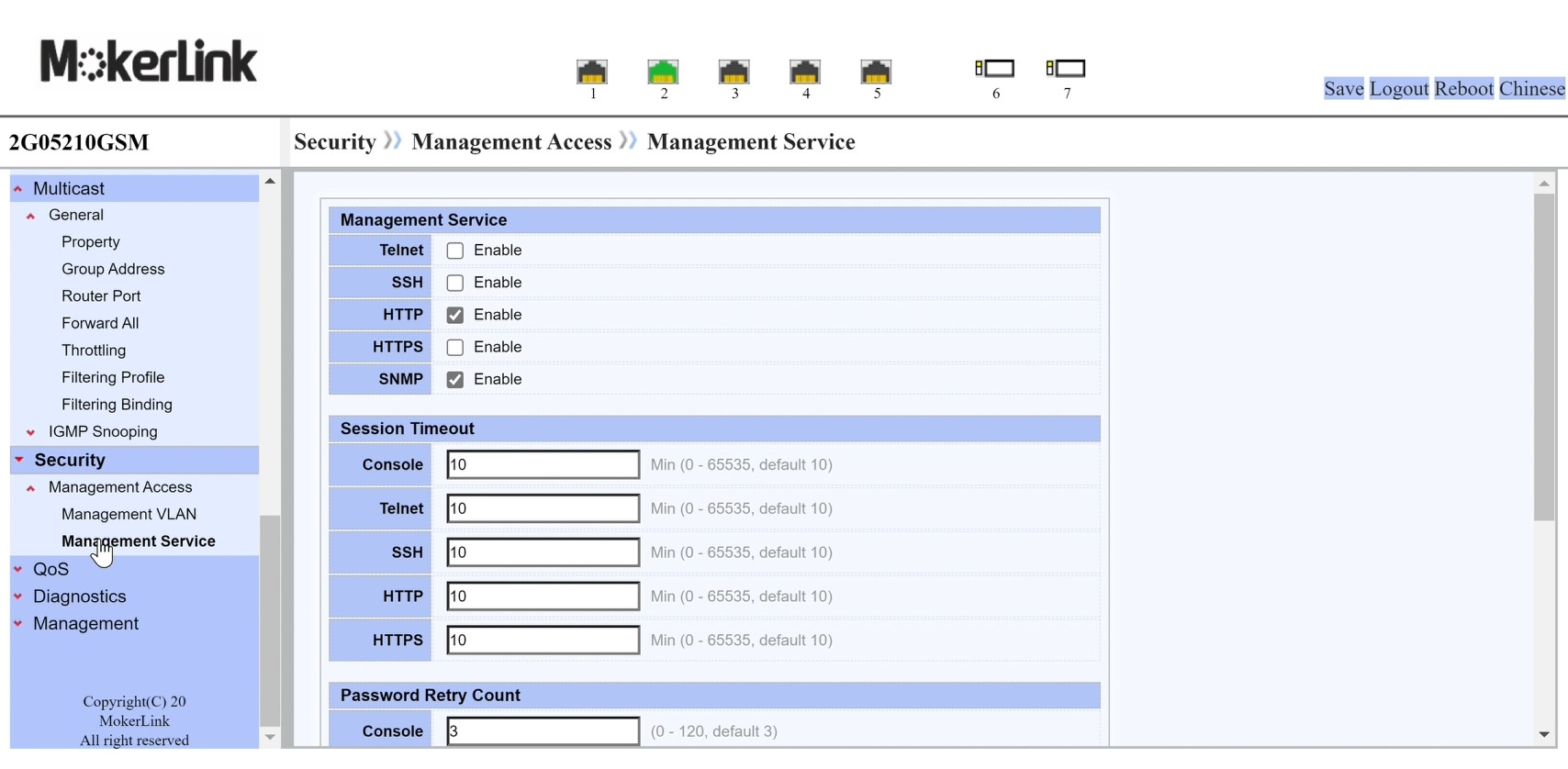This screenshot has height=769, width=1568.
Task: Select the Management Service menu item
Action: pos(139,541)
